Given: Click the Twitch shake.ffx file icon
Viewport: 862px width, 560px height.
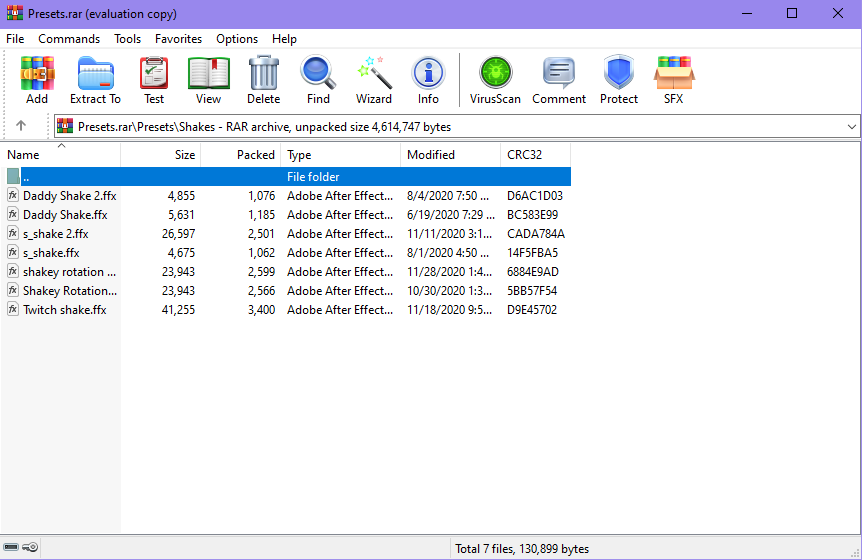Looking at the screenshot, I should (13, 309).
